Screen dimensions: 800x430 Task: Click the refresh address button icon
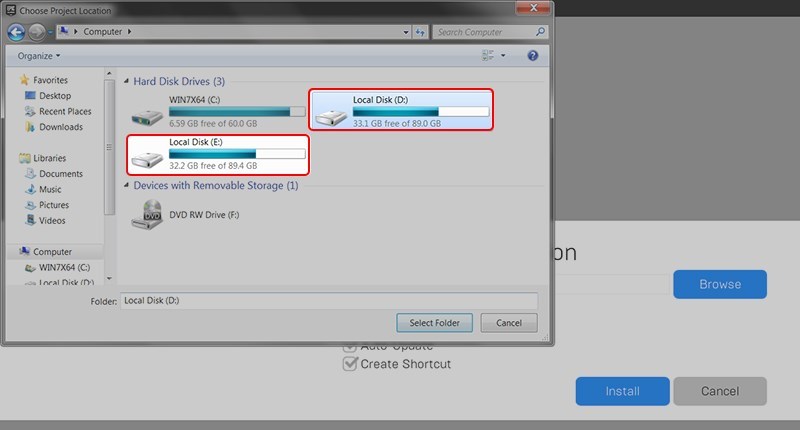tap(420, 32)
